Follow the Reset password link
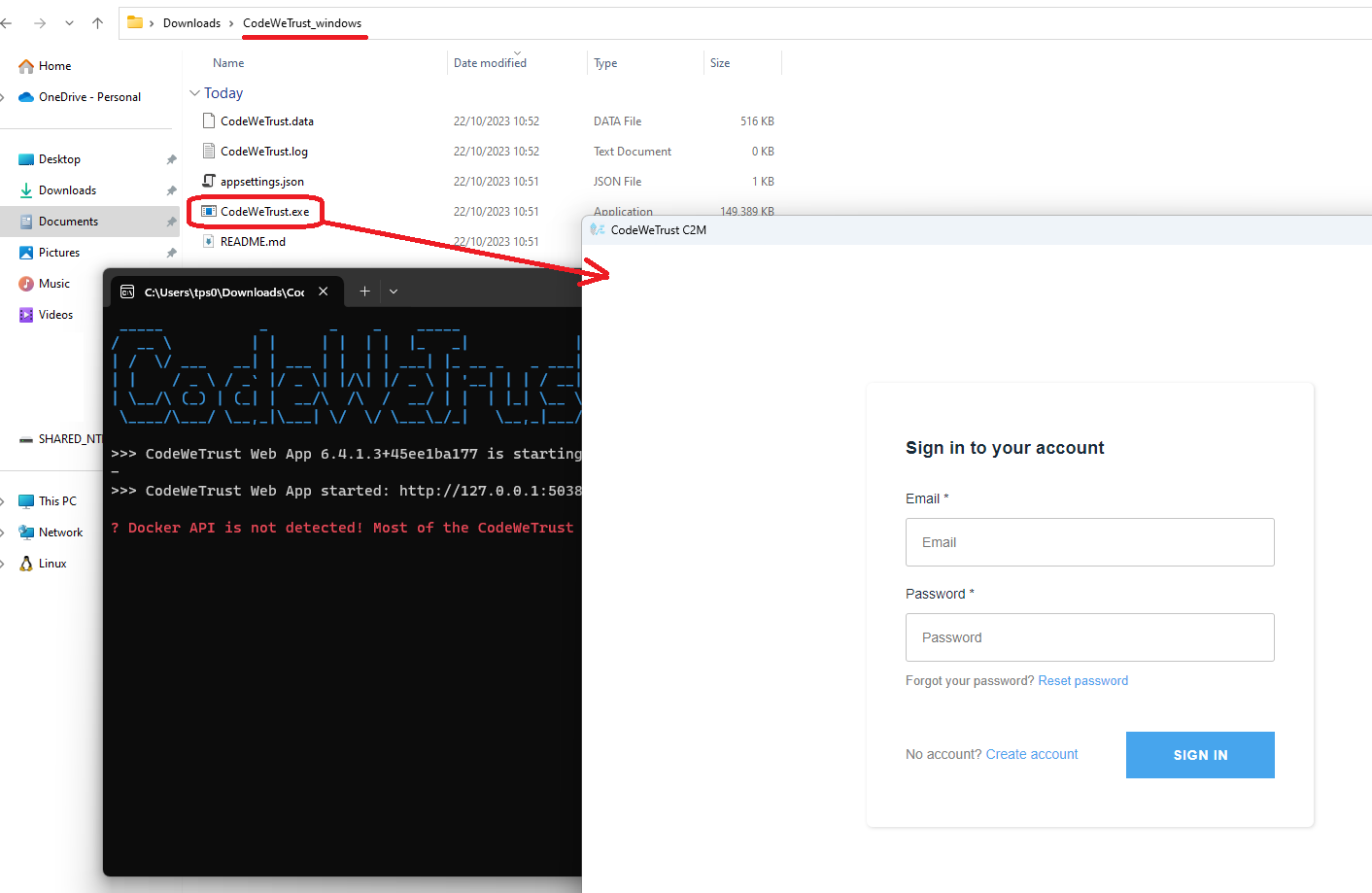This screenshot has height=893, width=1372. tap(1083, 681)
